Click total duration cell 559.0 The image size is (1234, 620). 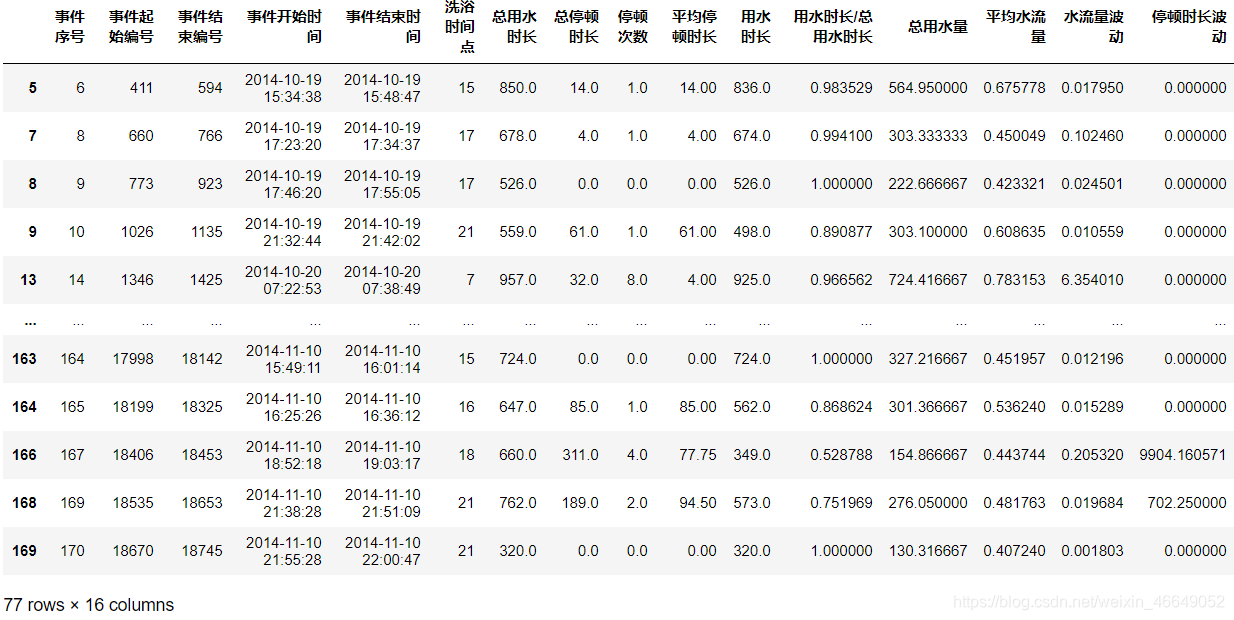point(517,232)
